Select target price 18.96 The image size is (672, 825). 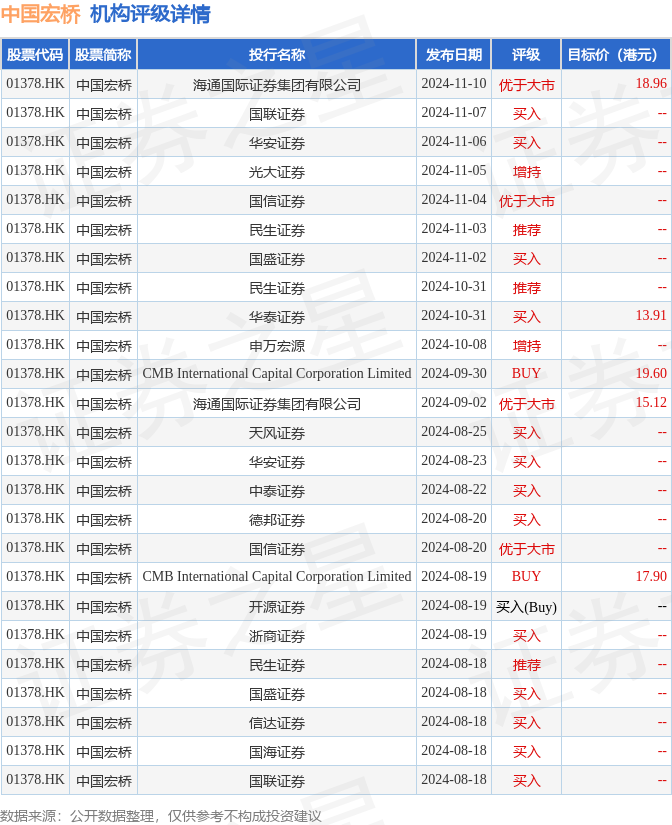651,84
